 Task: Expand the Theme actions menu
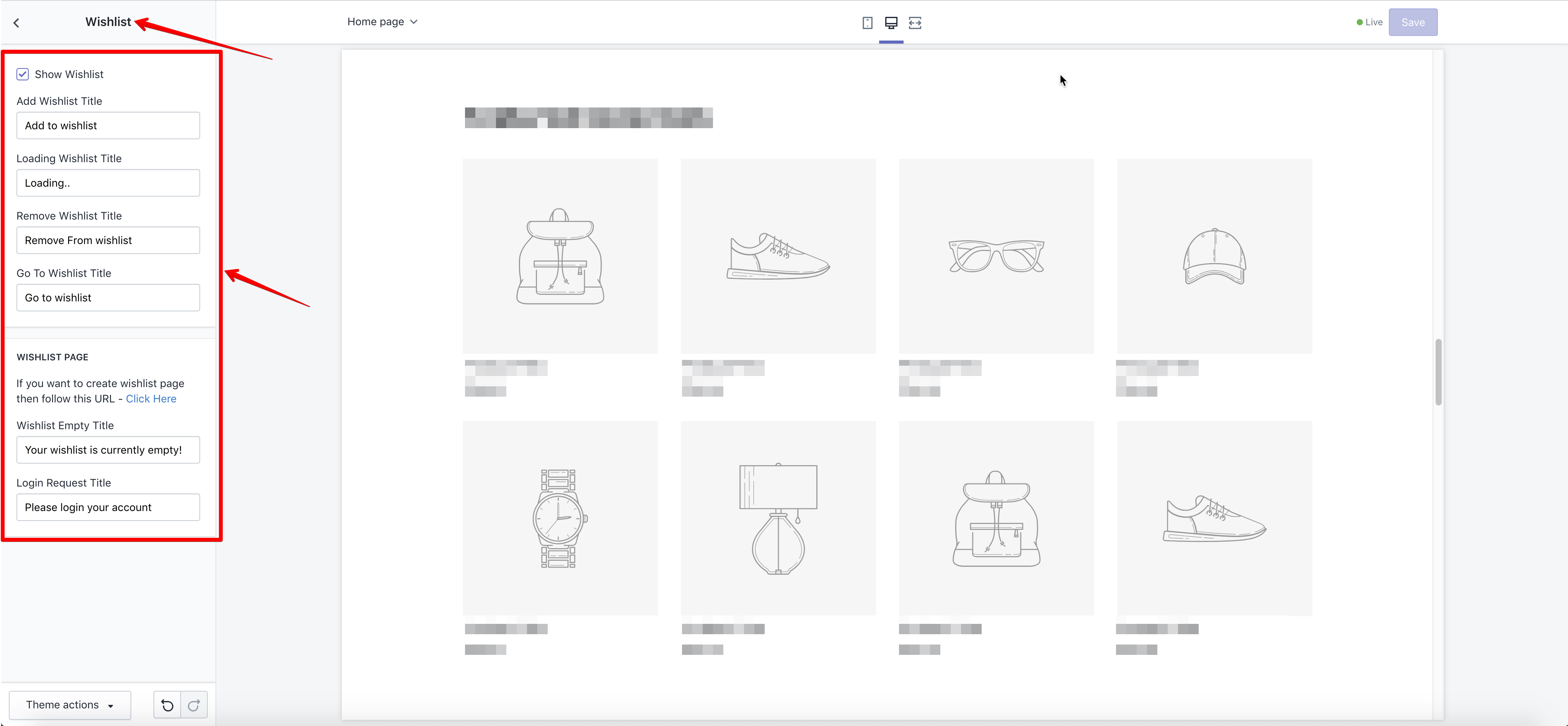(70, 705)
